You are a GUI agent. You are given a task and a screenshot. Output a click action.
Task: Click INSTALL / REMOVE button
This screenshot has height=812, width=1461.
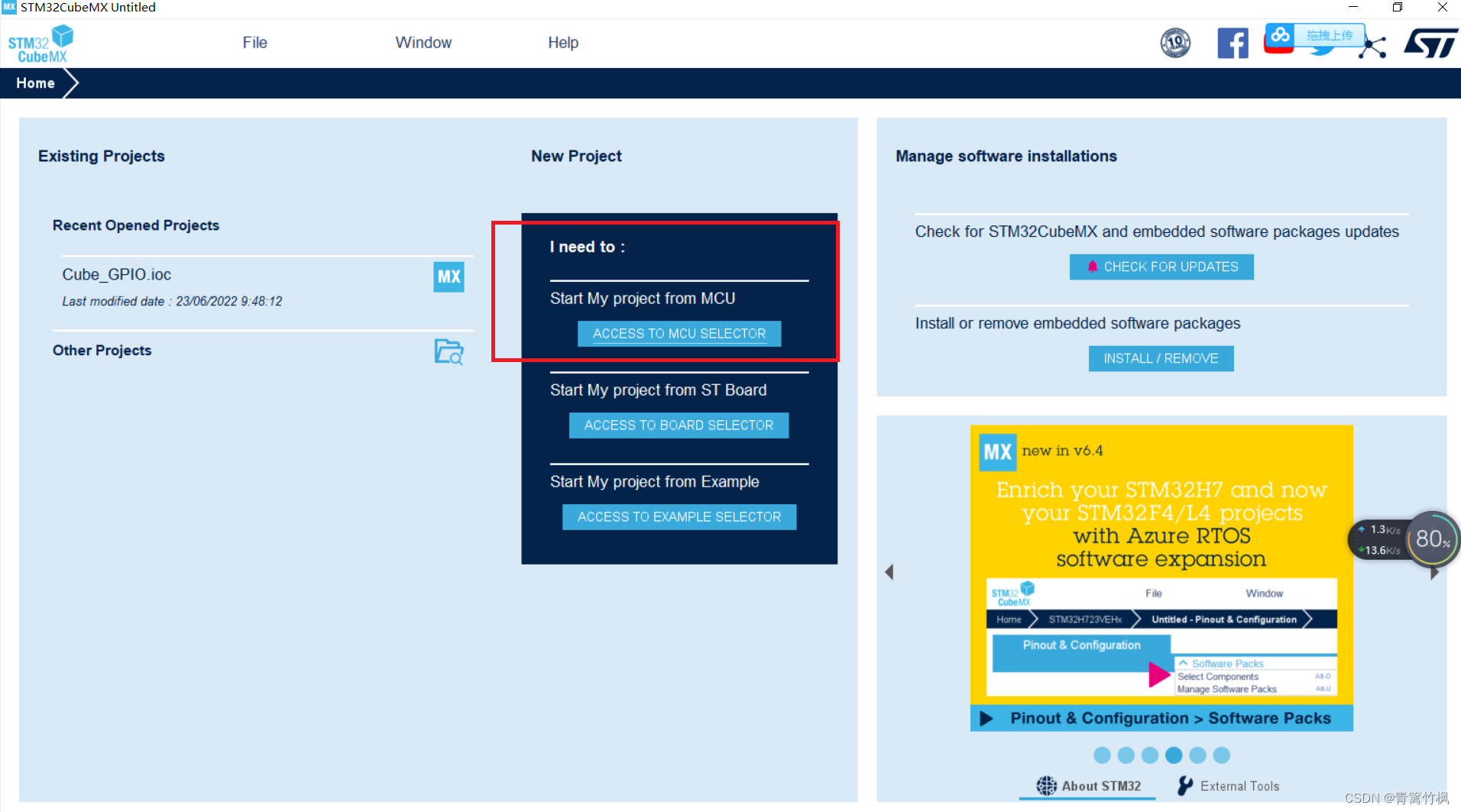[x=1161, y=358]
